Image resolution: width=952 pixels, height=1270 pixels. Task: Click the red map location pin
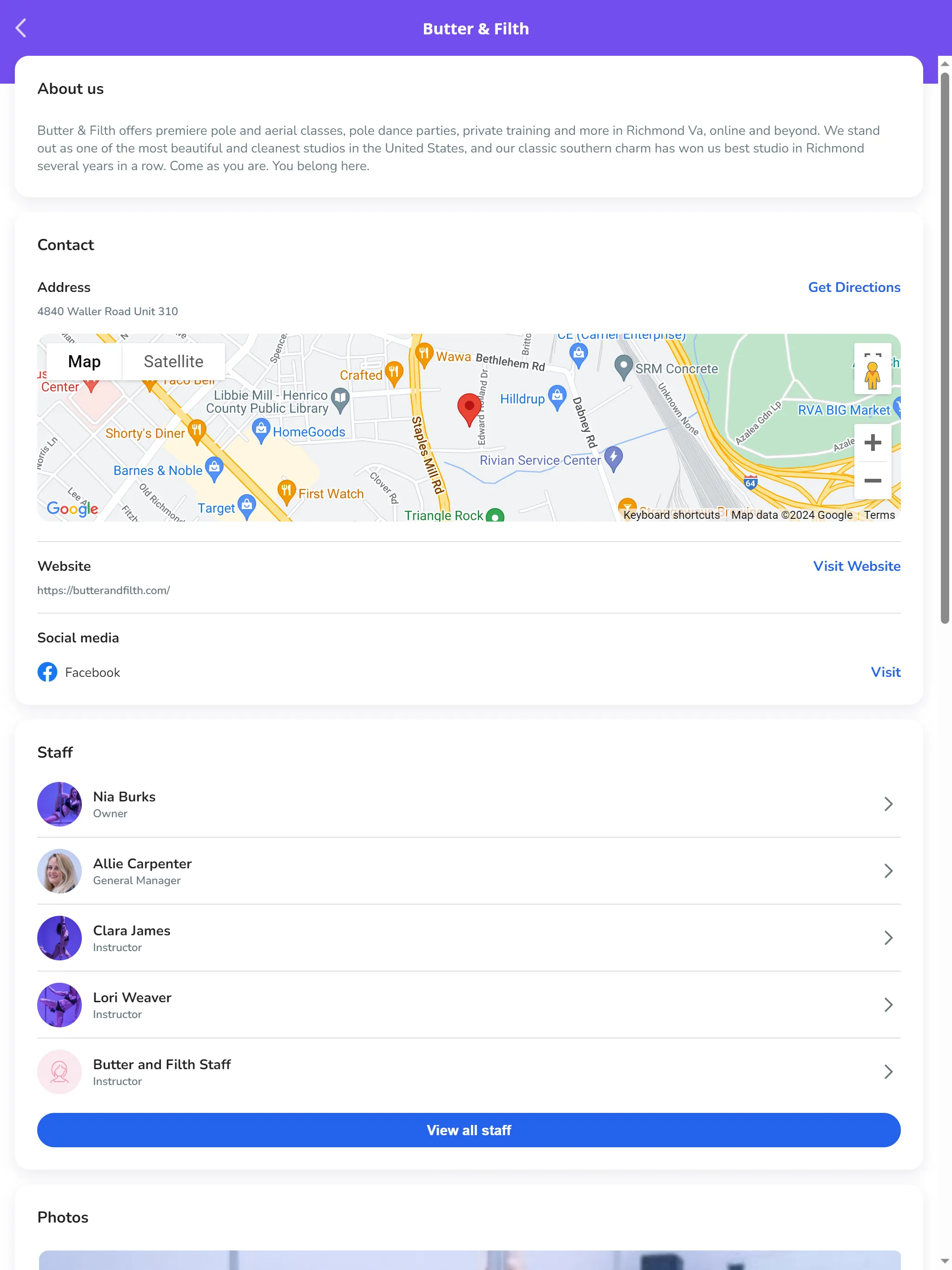pos(469,410)
